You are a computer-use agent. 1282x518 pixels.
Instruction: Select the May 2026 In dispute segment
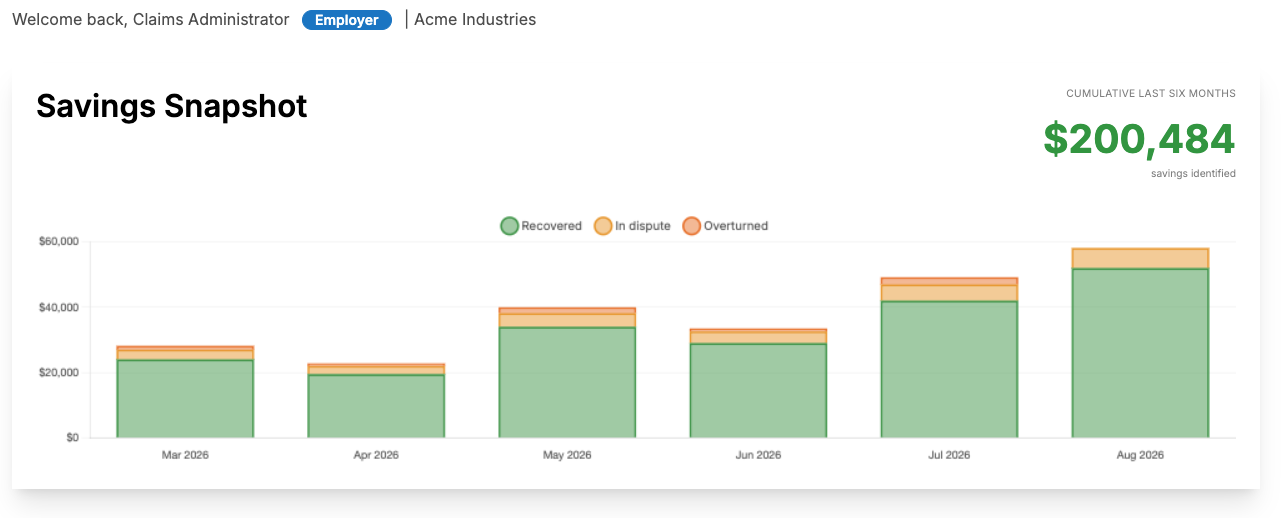point(567,321)
